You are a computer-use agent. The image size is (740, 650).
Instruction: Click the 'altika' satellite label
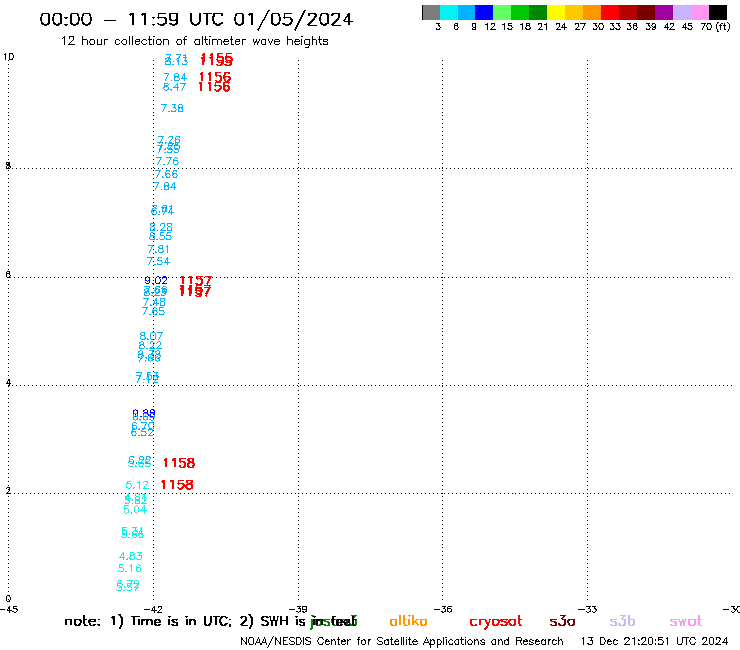(408, 621)
